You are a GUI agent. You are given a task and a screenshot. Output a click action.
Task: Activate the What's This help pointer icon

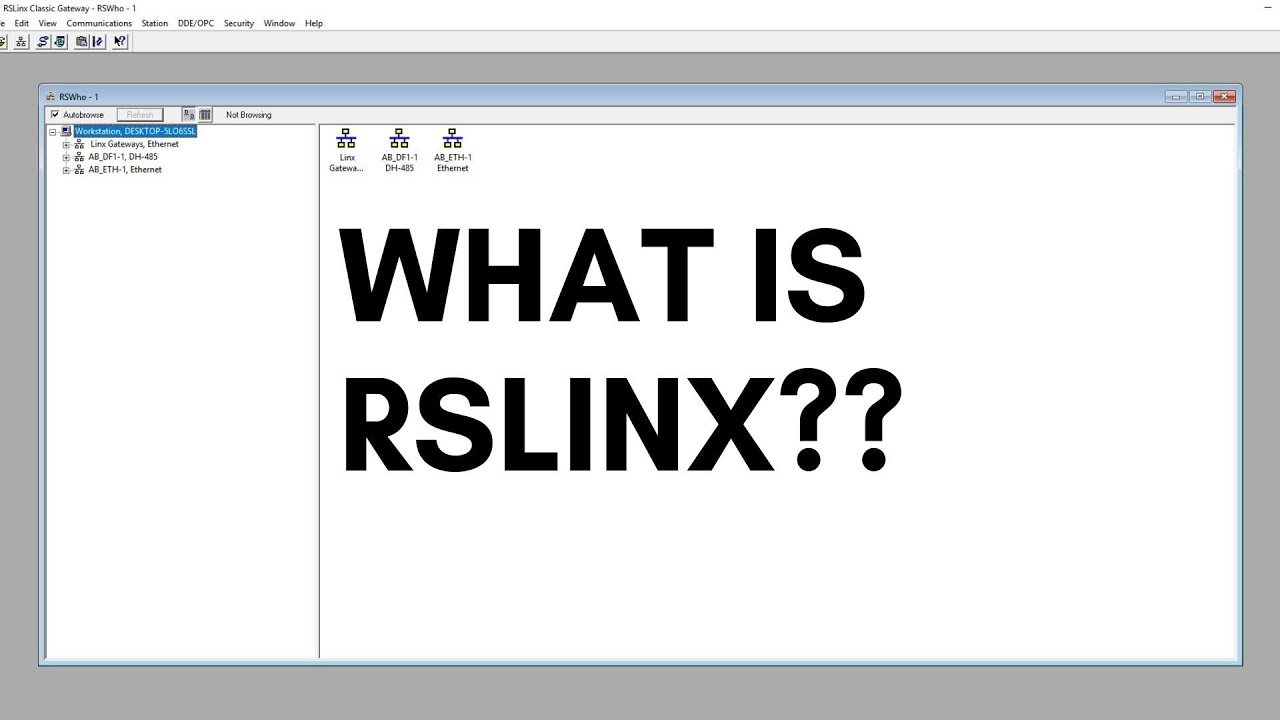click(120, 41)
